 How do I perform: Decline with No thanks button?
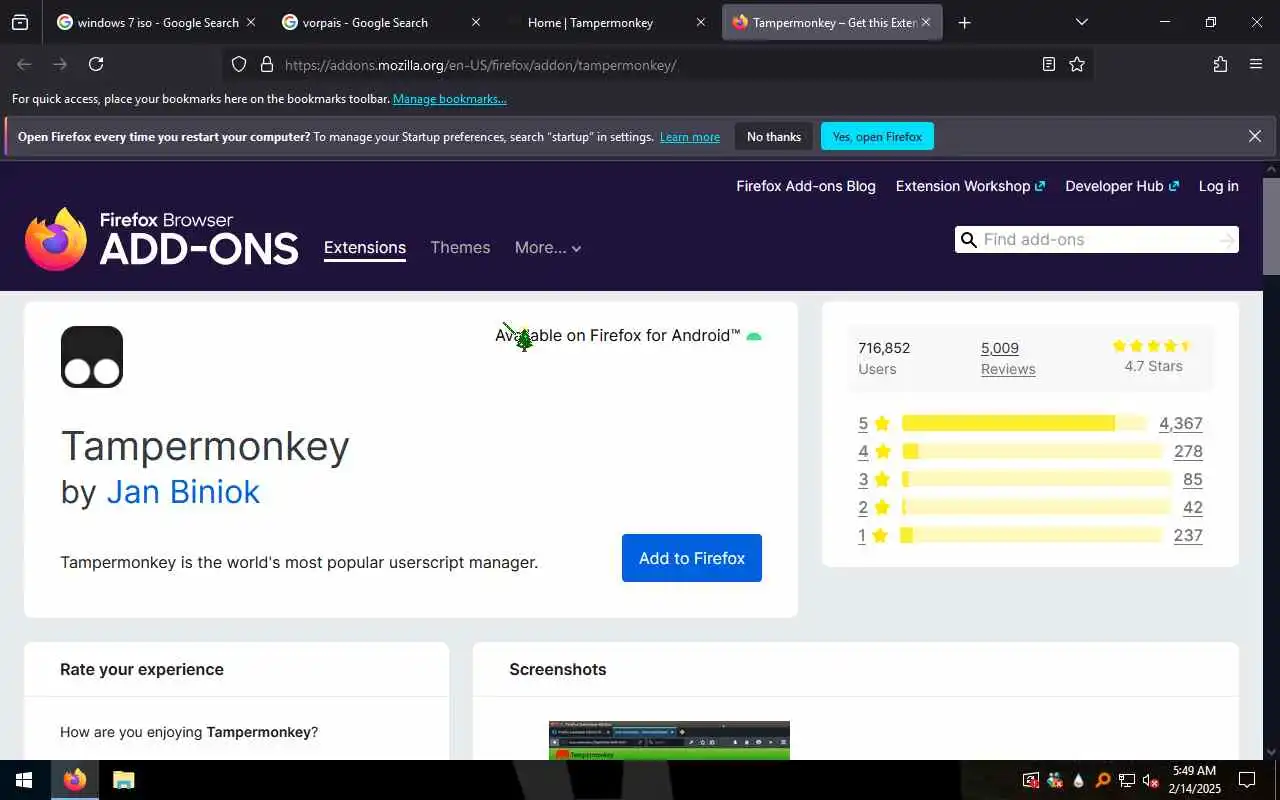coord(774,137)
